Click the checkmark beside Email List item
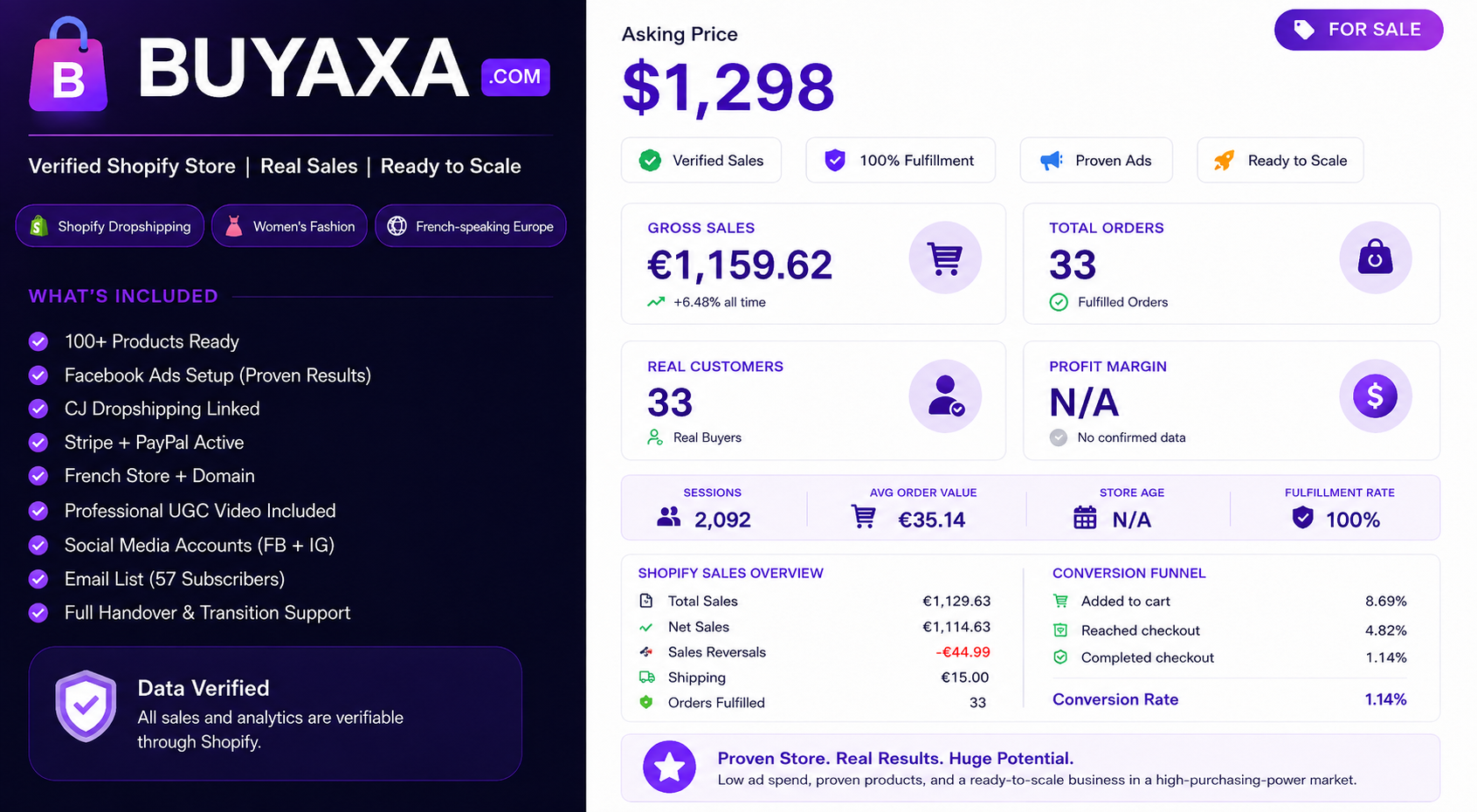 click(38, 579)
